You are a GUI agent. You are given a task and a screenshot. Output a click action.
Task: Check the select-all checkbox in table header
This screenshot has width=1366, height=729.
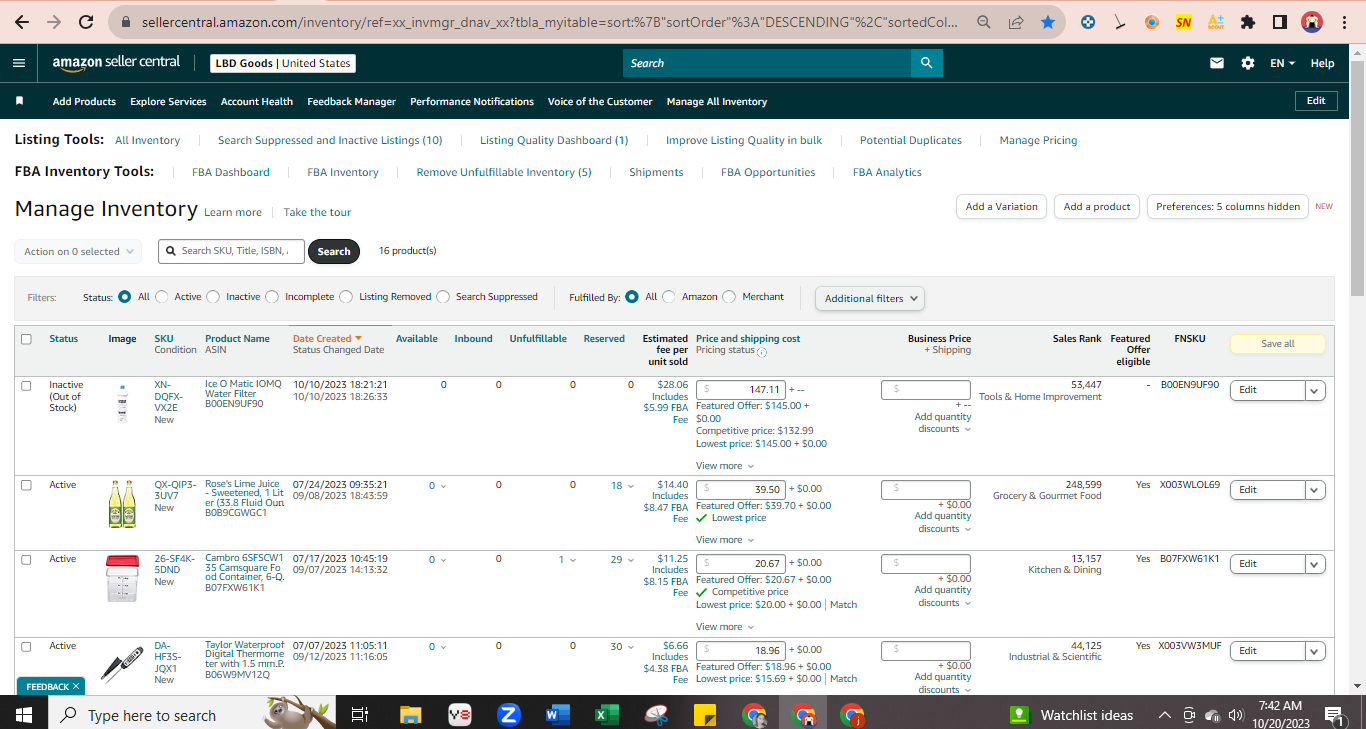[x=26, y=339]
